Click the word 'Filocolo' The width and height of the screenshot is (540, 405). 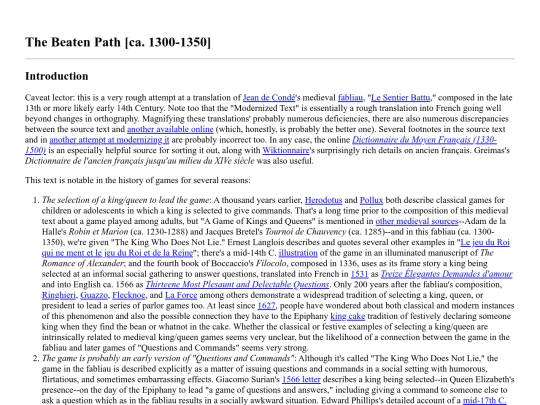coord(271,263)
